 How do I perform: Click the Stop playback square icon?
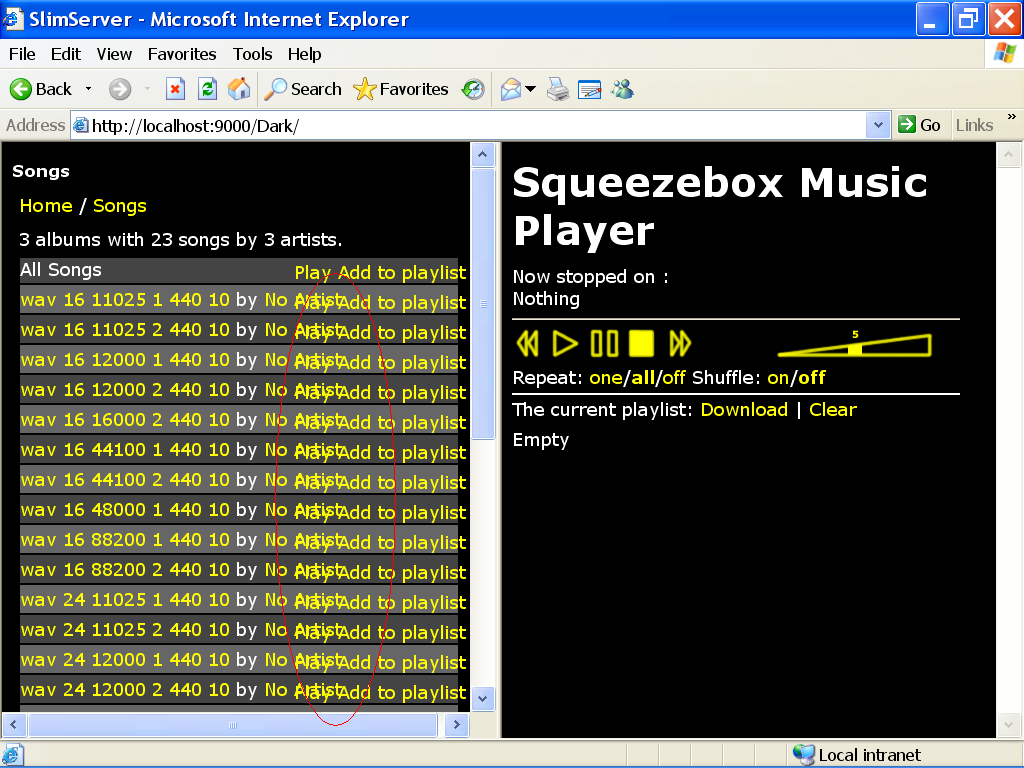(641, 344)
